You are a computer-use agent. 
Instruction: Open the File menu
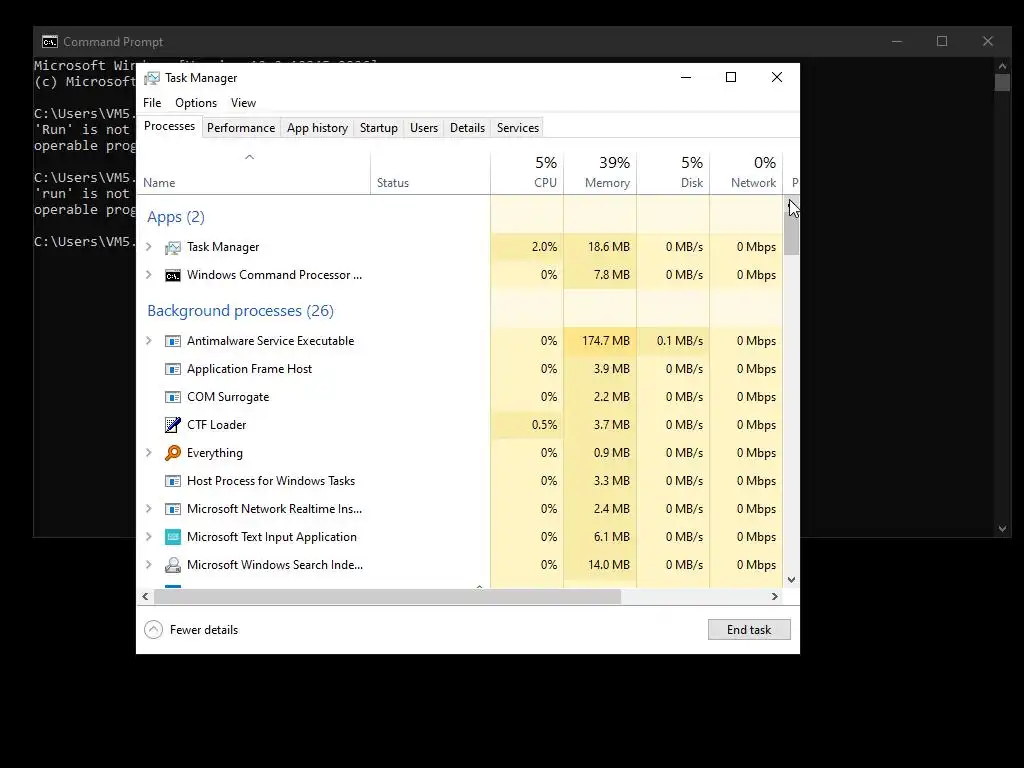[x=152, y=103]
